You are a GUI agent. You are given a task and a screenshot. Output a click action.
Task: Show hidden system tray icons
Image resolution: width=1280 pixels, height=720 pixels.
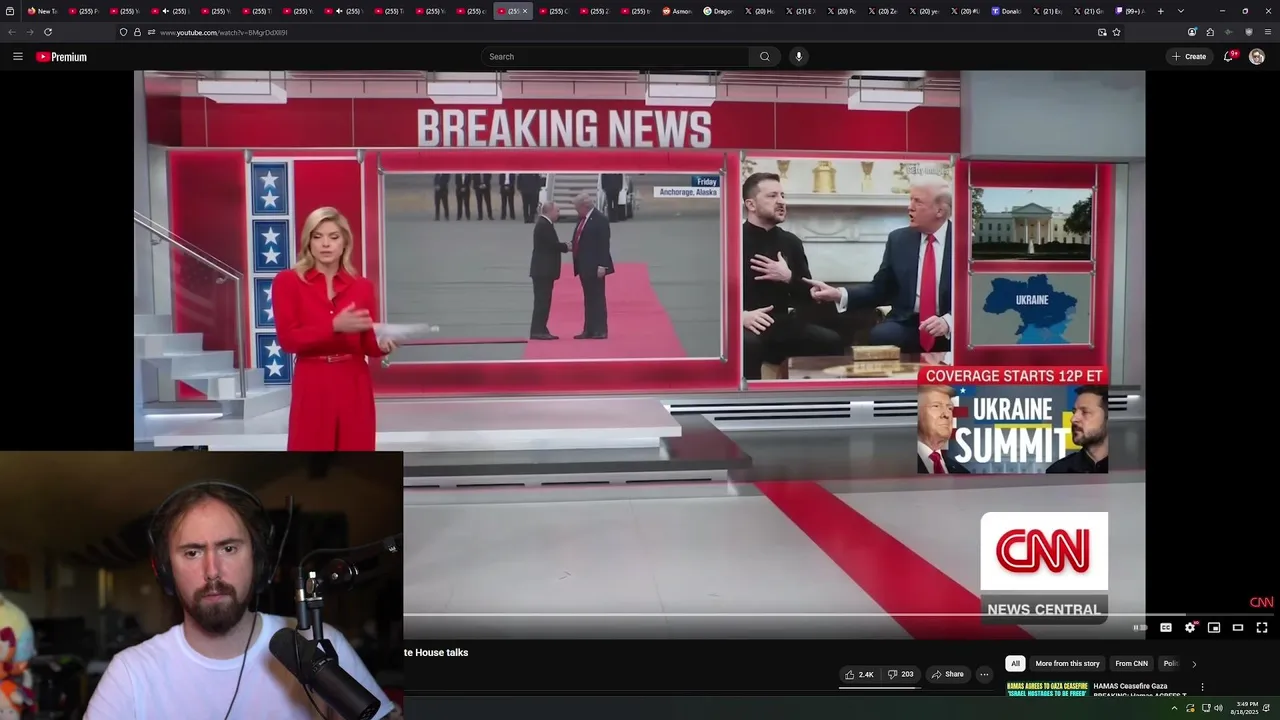tap(1174, 708)
